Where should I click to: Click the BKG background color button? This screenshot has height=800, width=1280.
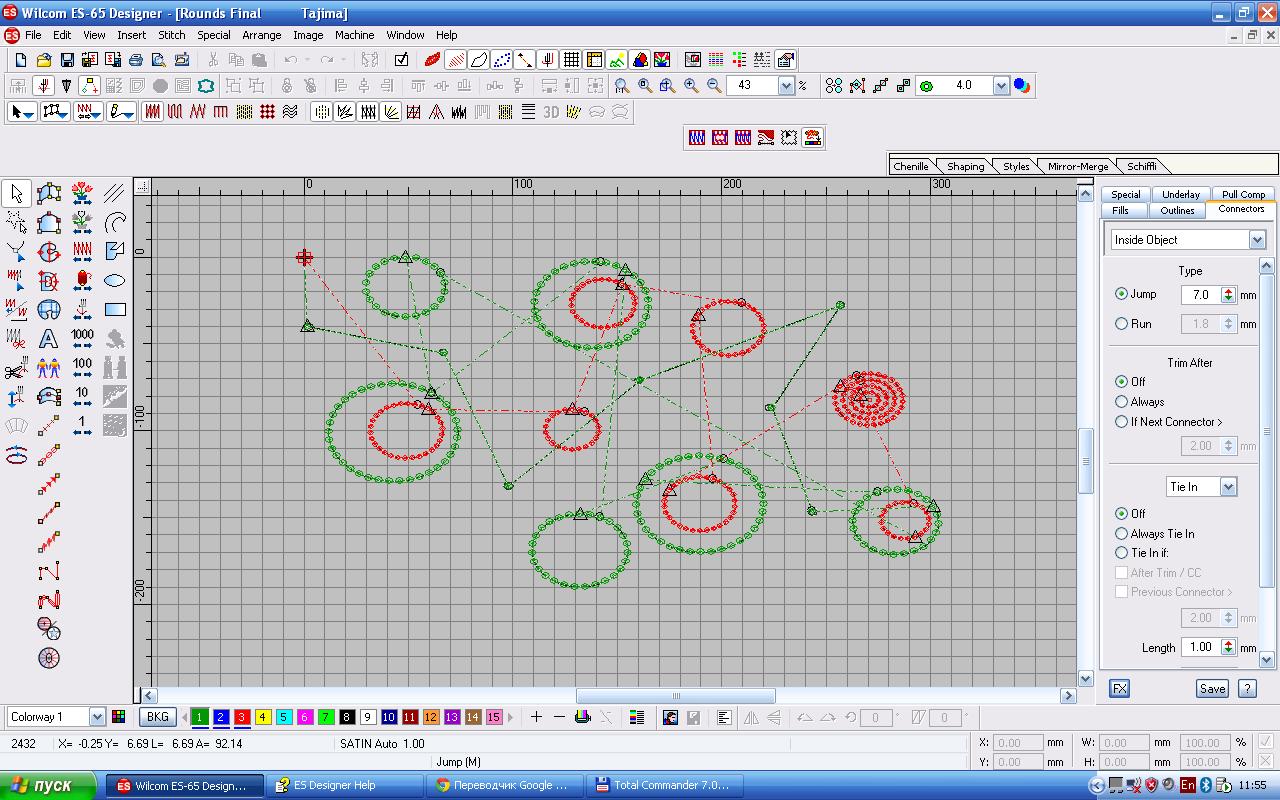[157, 717]
